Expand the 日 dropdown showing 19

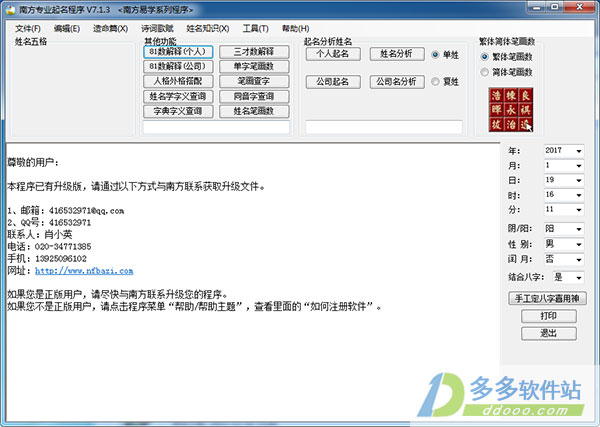[579, 180]
